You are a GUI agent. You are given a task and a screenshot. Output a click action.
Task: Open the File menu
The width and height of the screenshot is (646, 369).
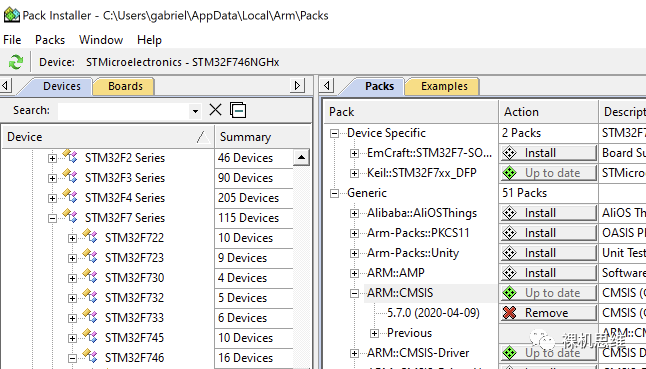tap(12, 40)
